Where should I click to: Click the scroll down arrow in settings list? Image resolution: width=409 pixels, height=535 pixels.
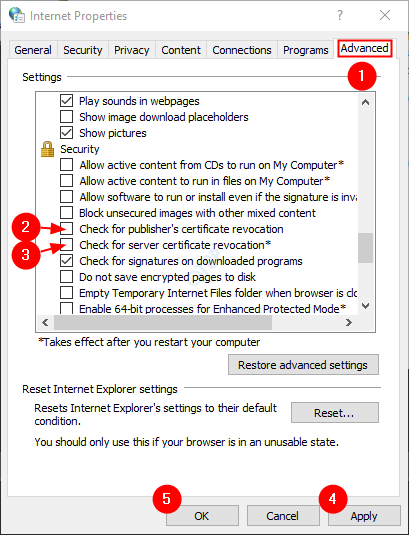(365, 306)
